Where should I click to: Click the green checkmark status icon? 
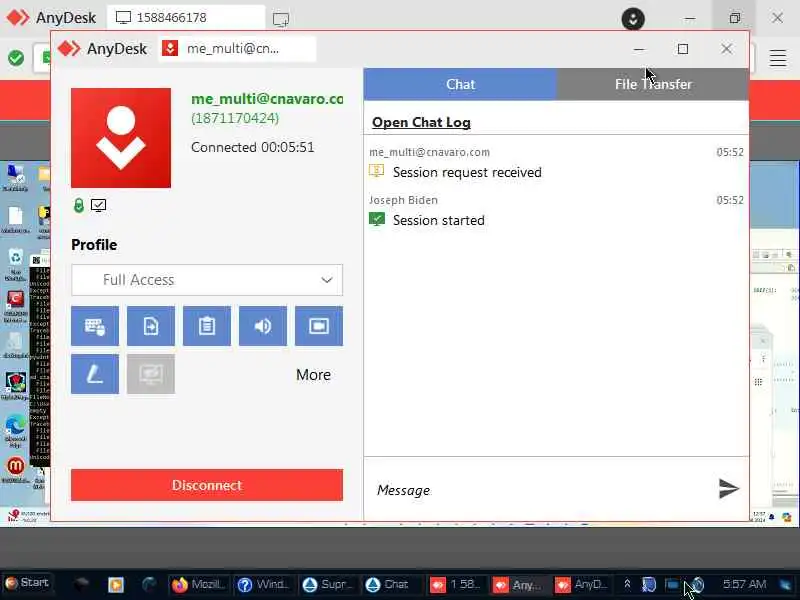[16, 58]
